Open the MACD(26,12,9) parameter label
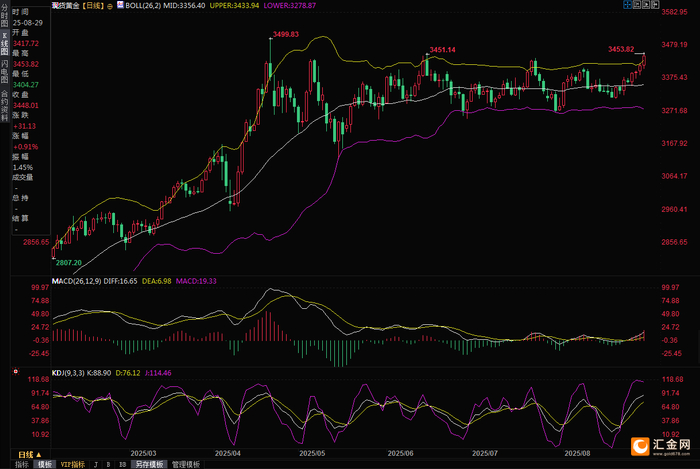 (x=76, y=281)
